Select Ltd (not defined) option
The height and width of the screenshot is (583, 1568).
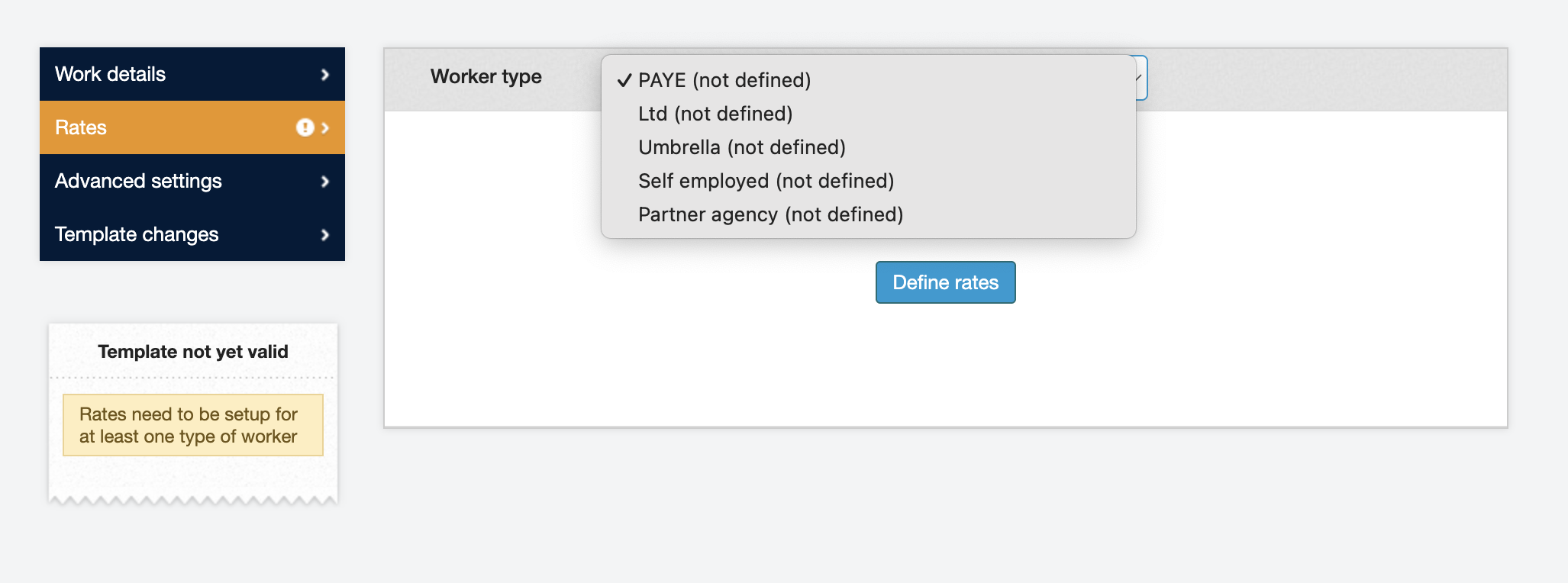pos(715,114)
